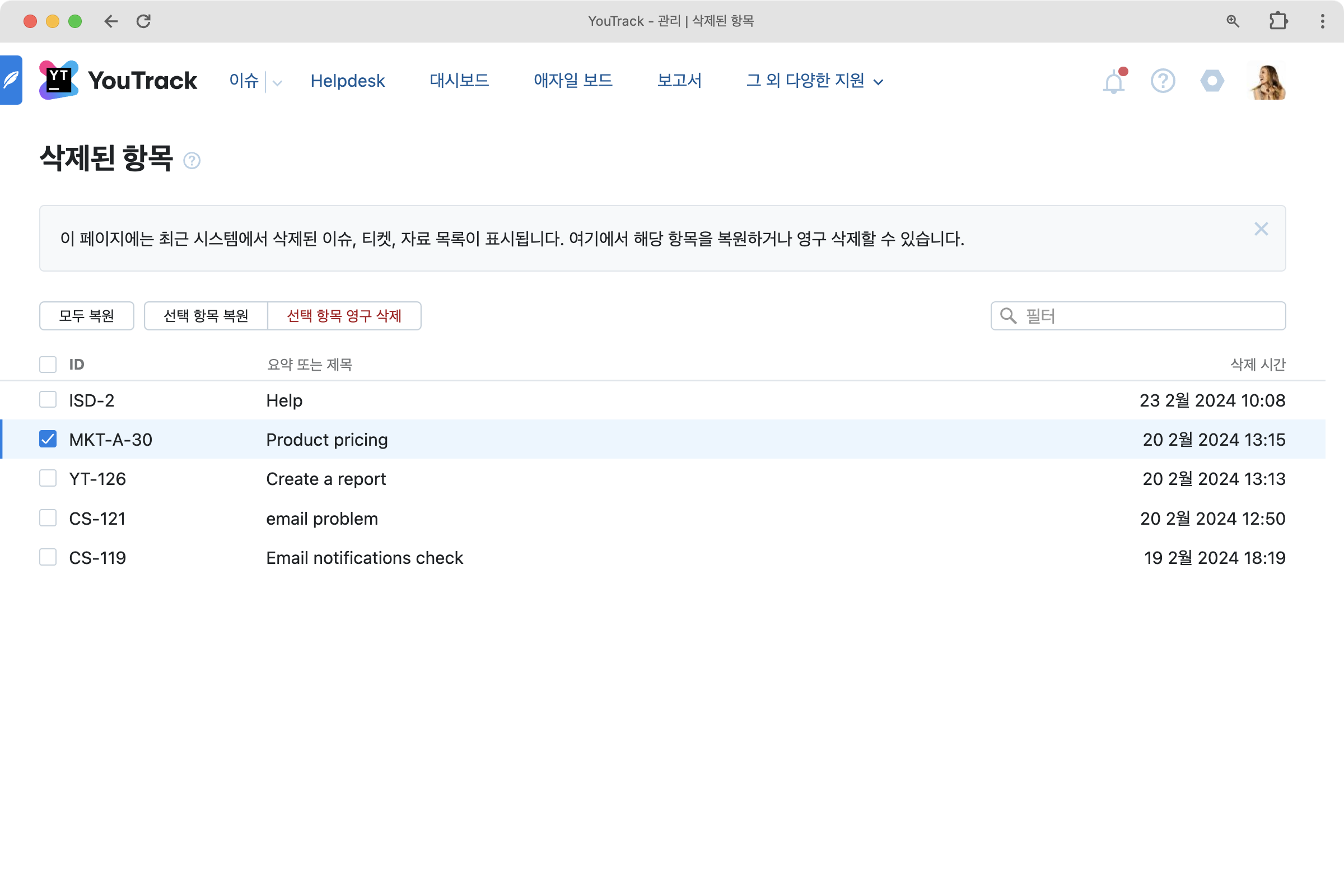Open the help question mark icon in header
The width and height of the screenshot is (1344, 896).
(1163, 81)
